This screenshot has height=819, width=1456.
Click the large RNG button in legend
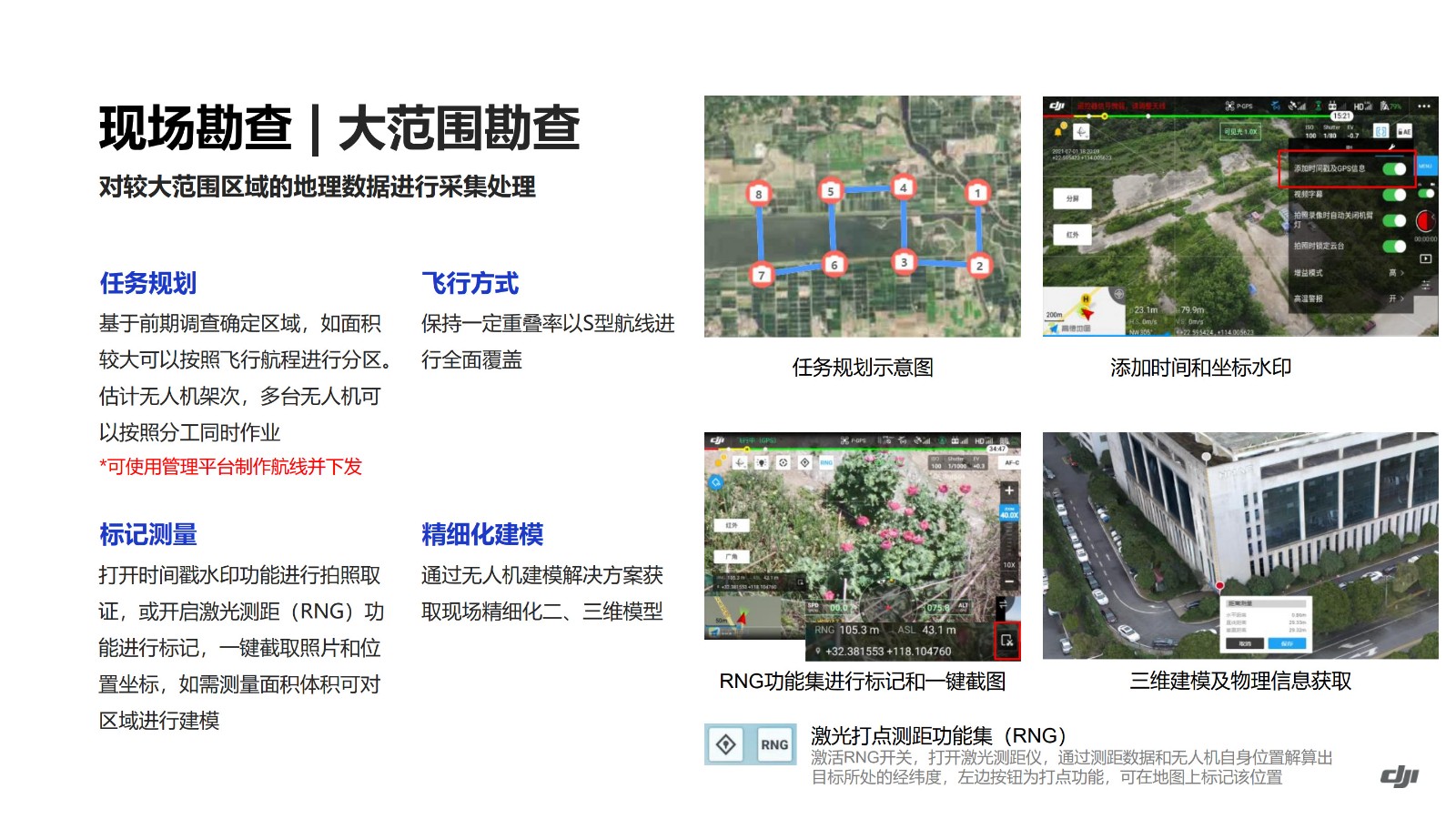774,744
